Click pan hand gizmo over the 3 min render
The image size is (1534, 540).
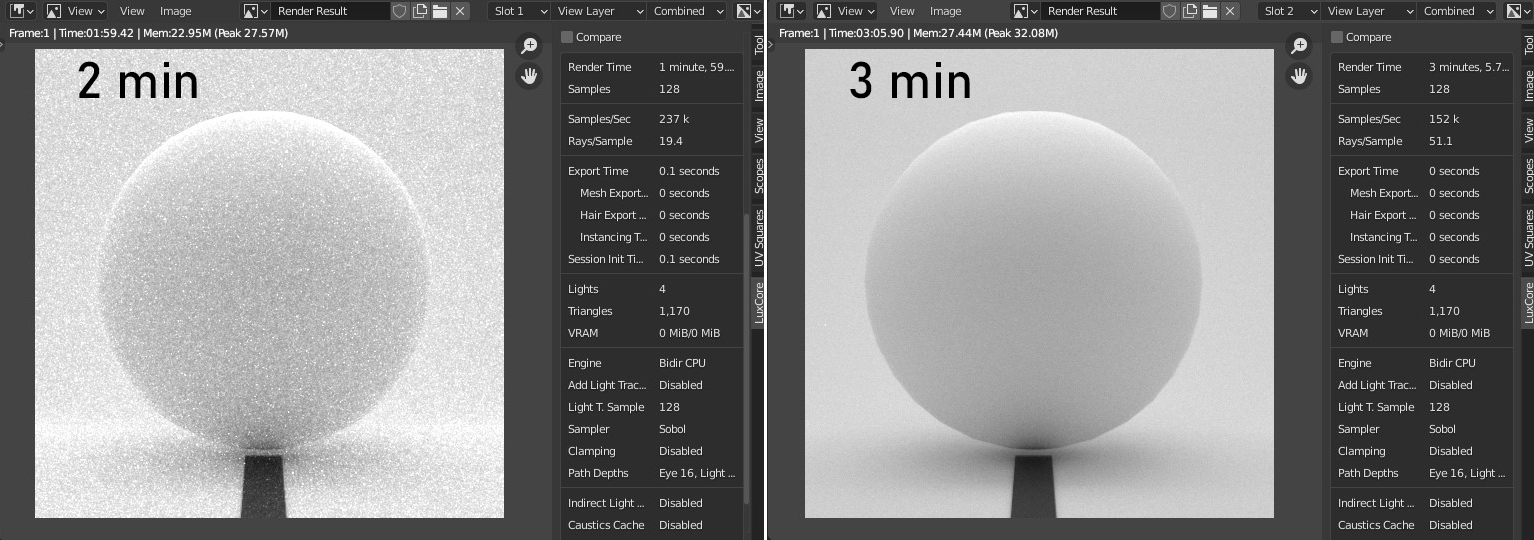pos(1299,76)
